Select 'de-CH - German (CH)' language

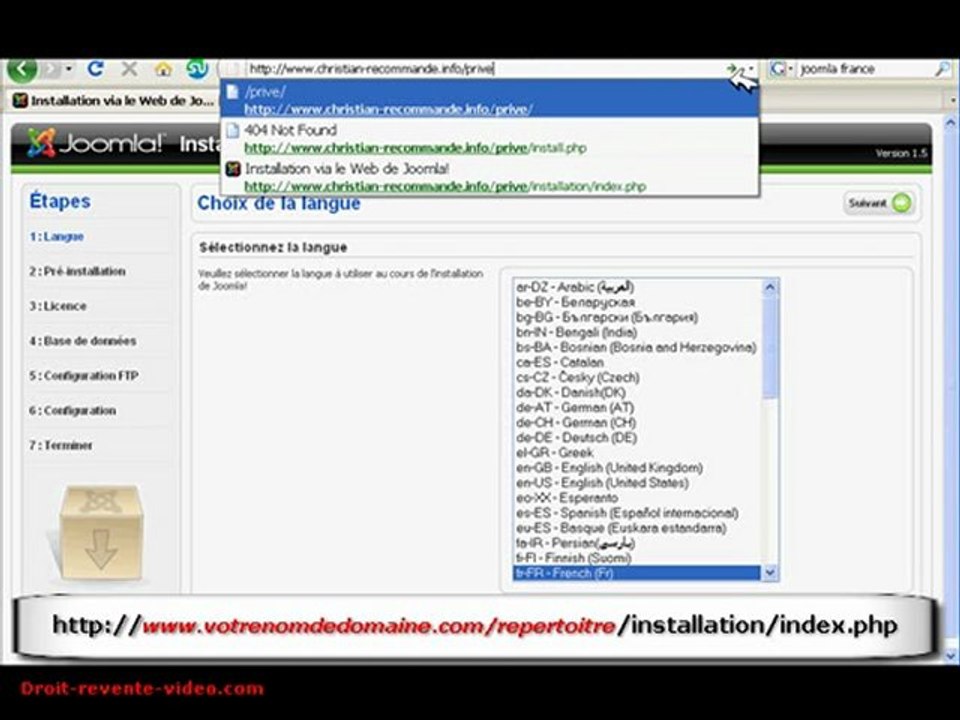point(637,422)
